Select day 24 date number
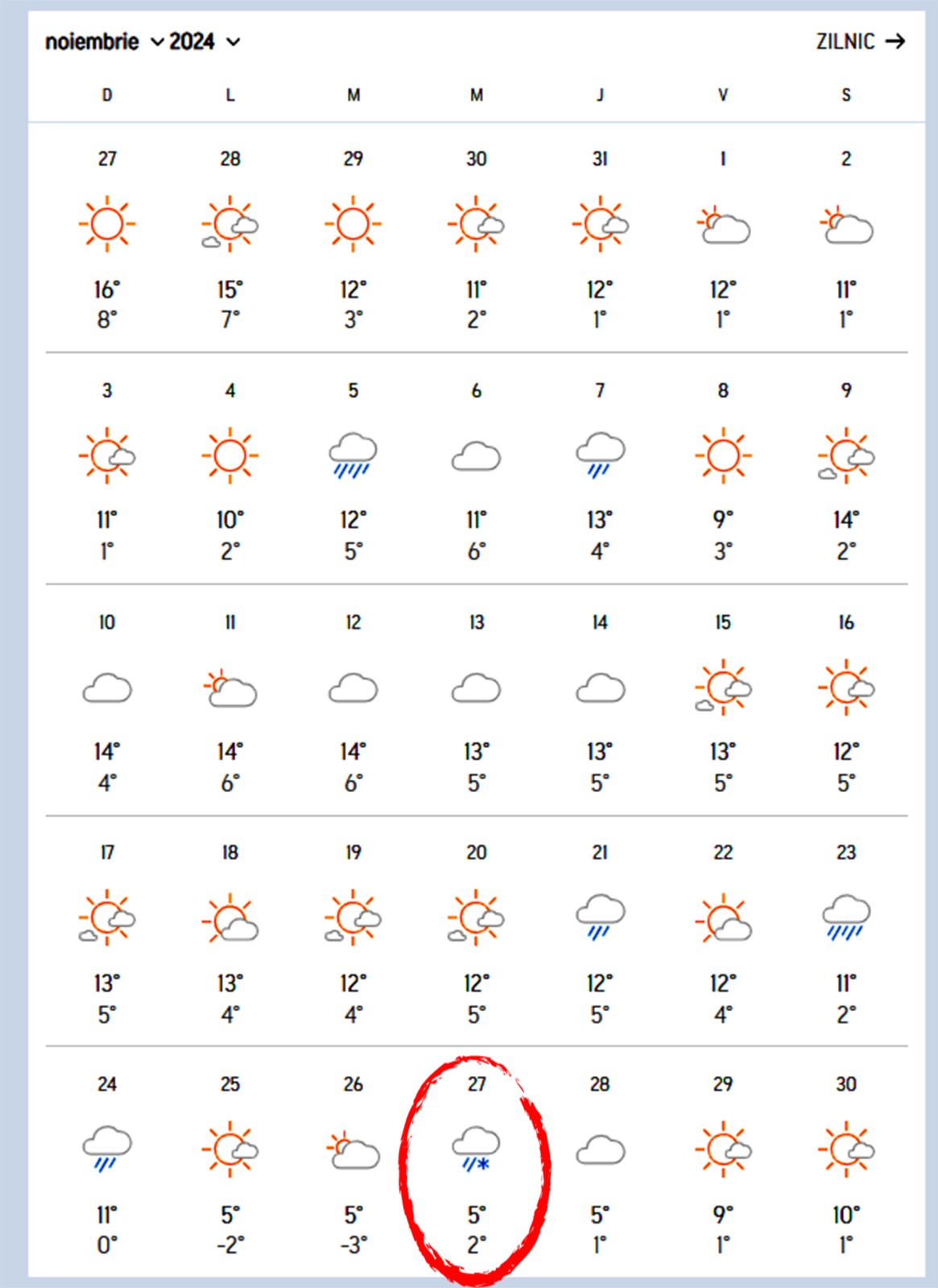The height and width of the screenshot is (1288, 938). tap(107, 1084)
